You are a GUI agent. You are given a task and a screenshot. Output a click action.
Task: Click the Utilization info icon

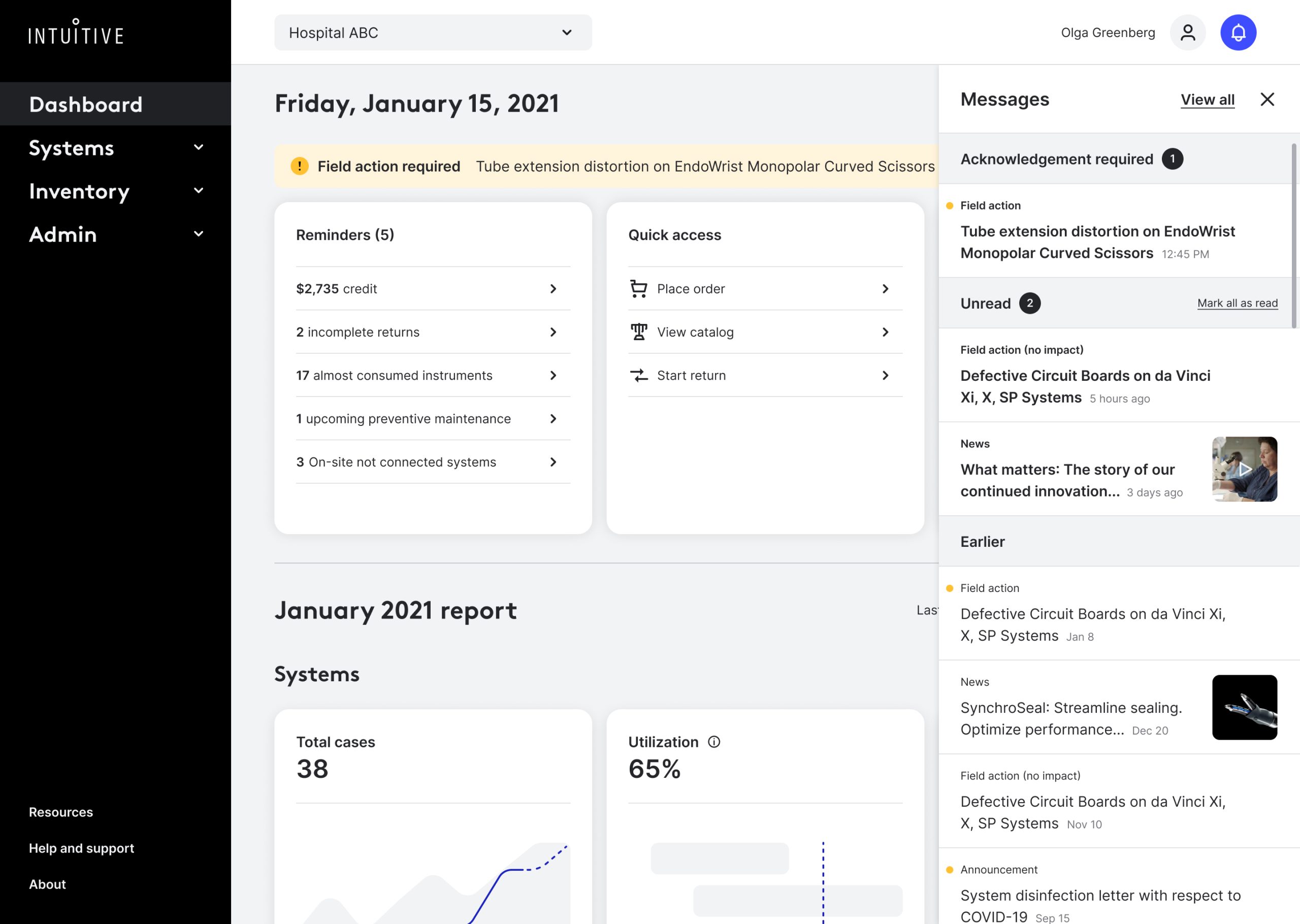tap(713, 741)
